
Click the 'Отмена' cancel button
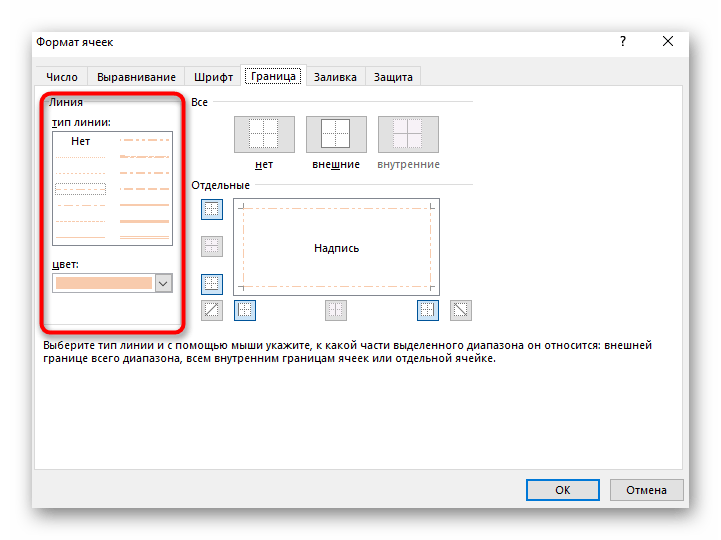click(647, 490)
